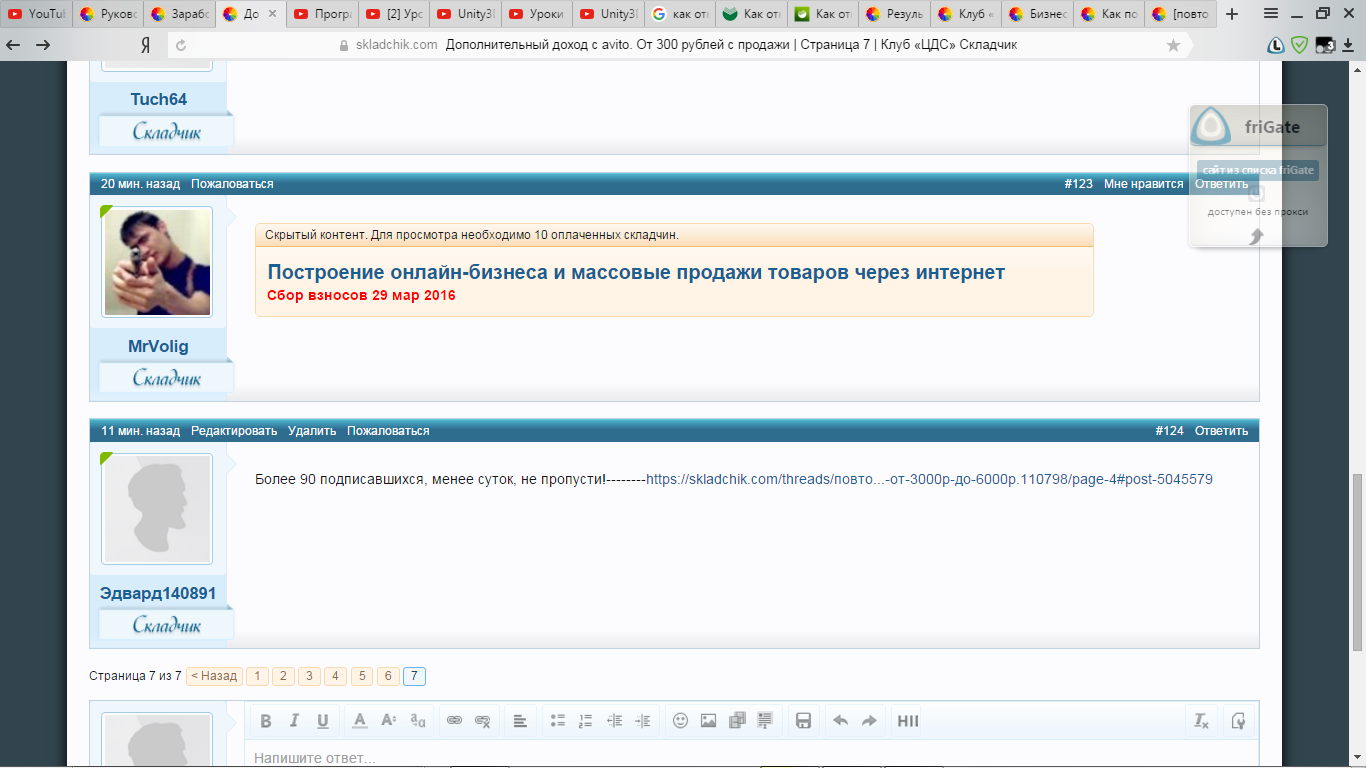The height and width of the screenshot is (768, 1366).
Task: Toggle bold formatting in the reply editor
Action: pos(266,721)
